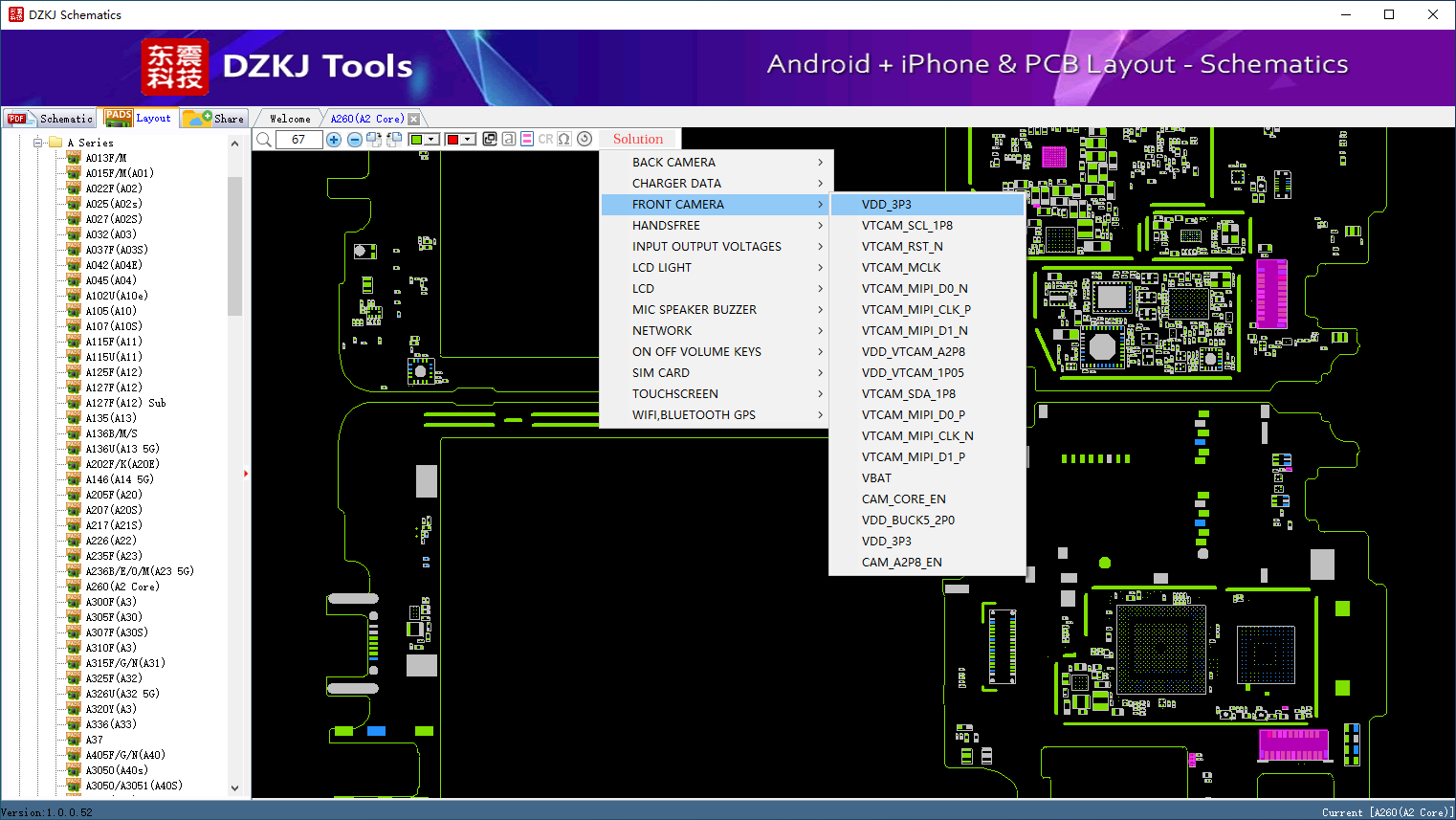The width and height of the screenshot is (1456, 820).
Task: Select VTCAM_MCLK in the submenu
Action: (x=928, y=268)
